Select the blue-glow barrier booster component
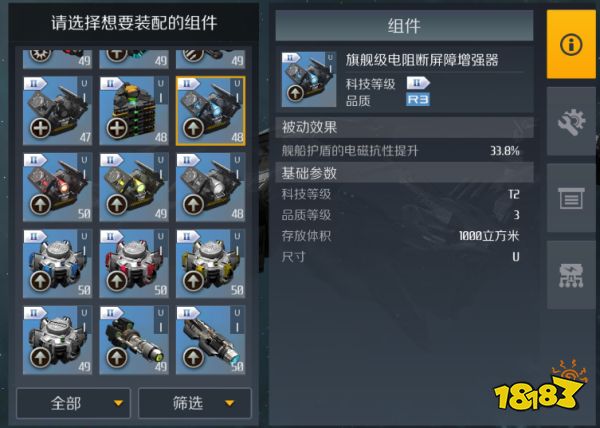Image resolution: width=600 pixels, height=428 pixels. click(210, 111)
